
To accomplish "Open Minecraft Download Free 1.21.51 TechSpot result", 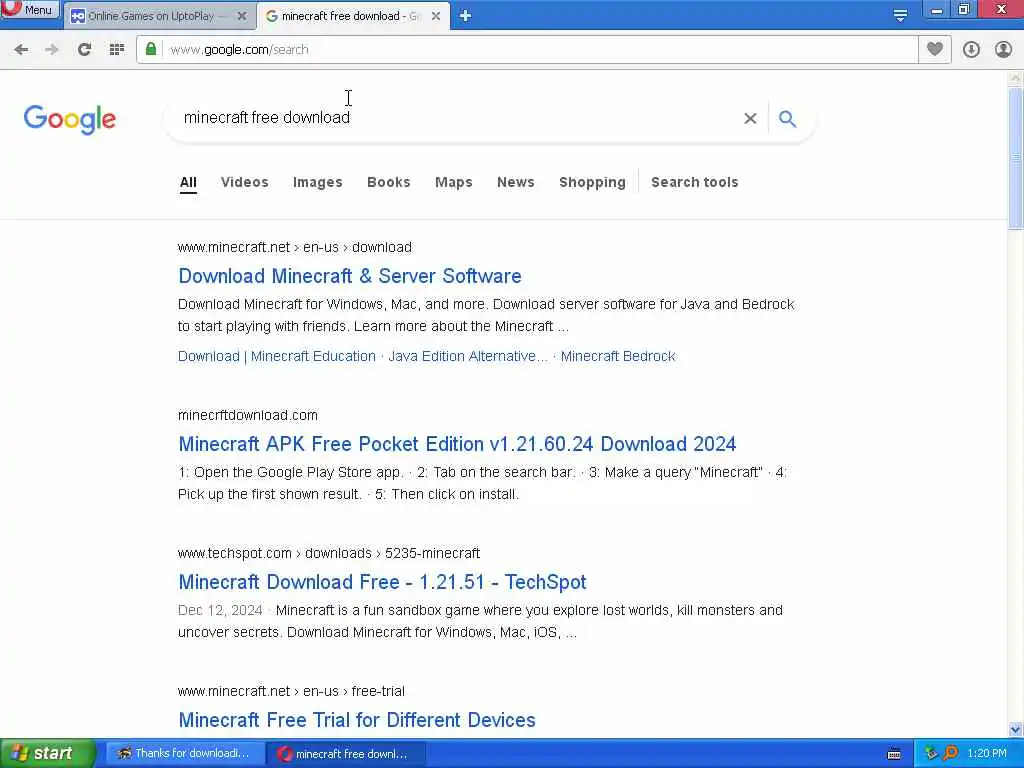I will (383, 582).
